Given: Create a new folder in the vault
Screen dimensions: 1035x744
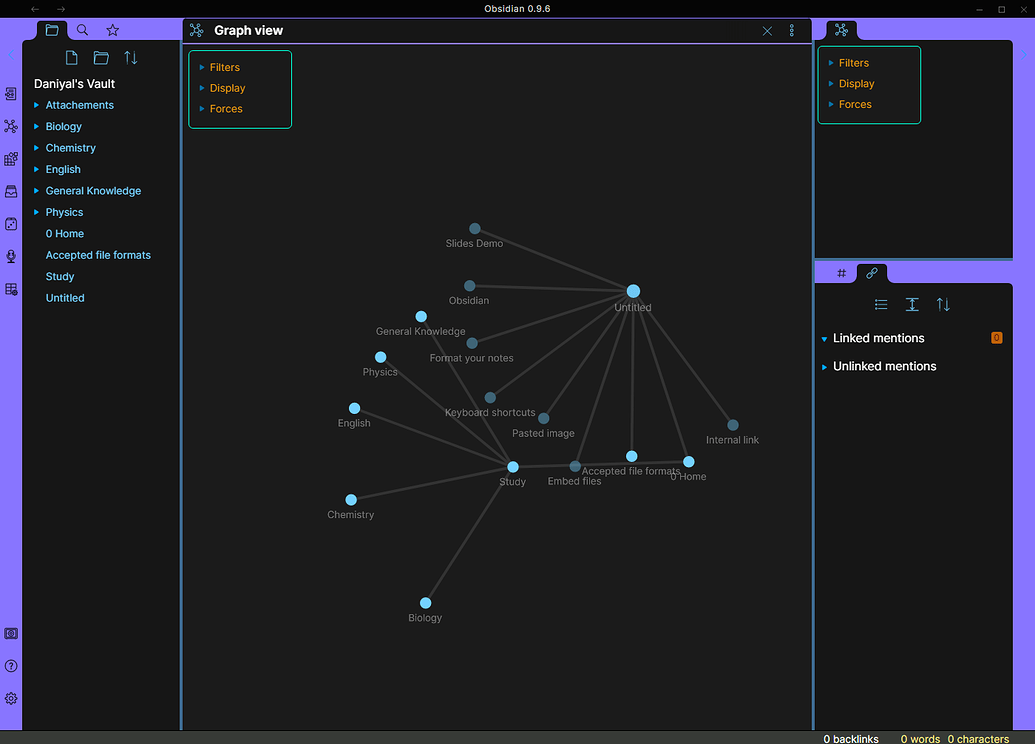Looking at the screenshot, I should [100, 57].
